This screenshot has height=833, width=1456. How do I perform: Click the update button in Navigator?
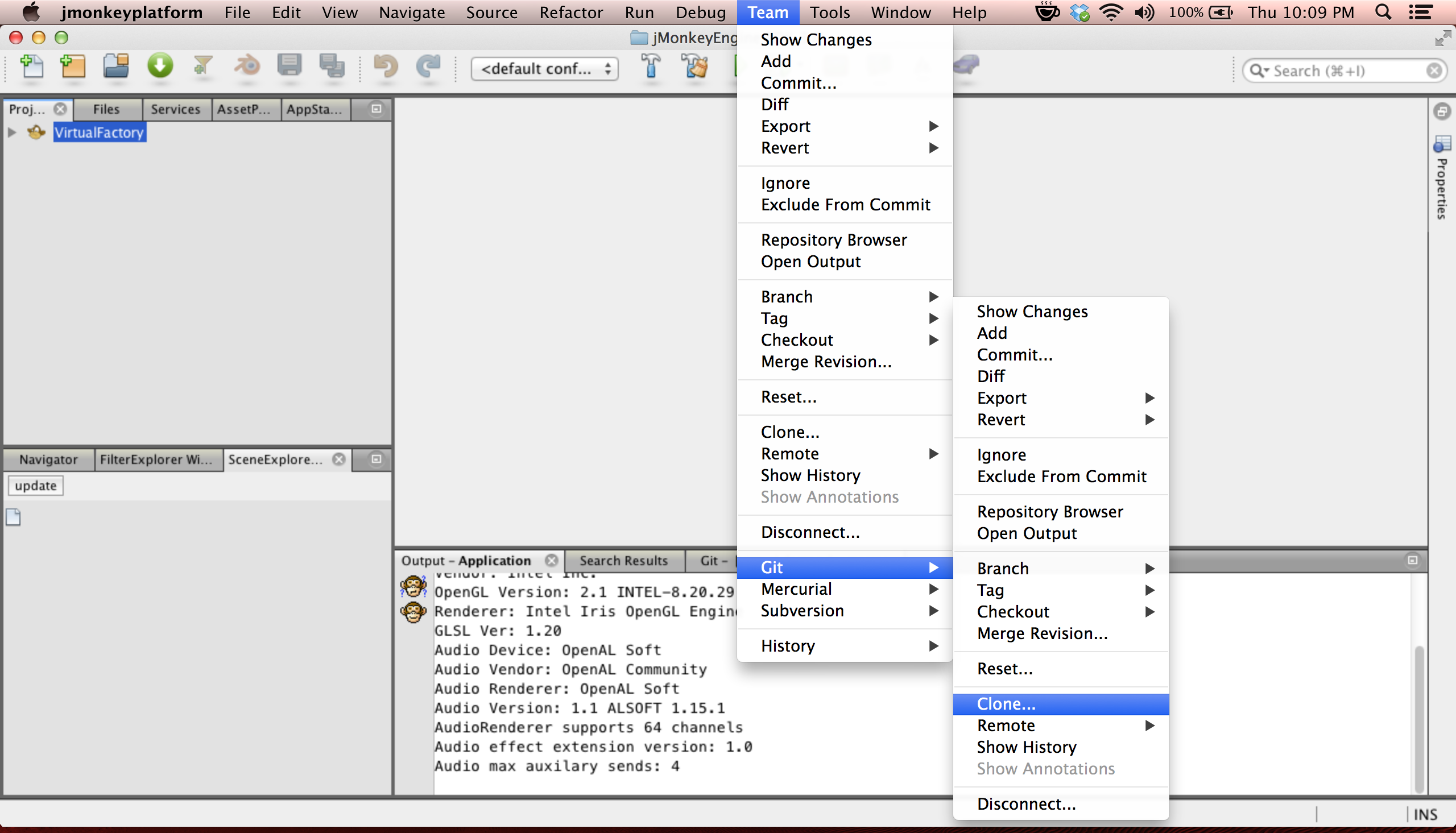point(36,485)
